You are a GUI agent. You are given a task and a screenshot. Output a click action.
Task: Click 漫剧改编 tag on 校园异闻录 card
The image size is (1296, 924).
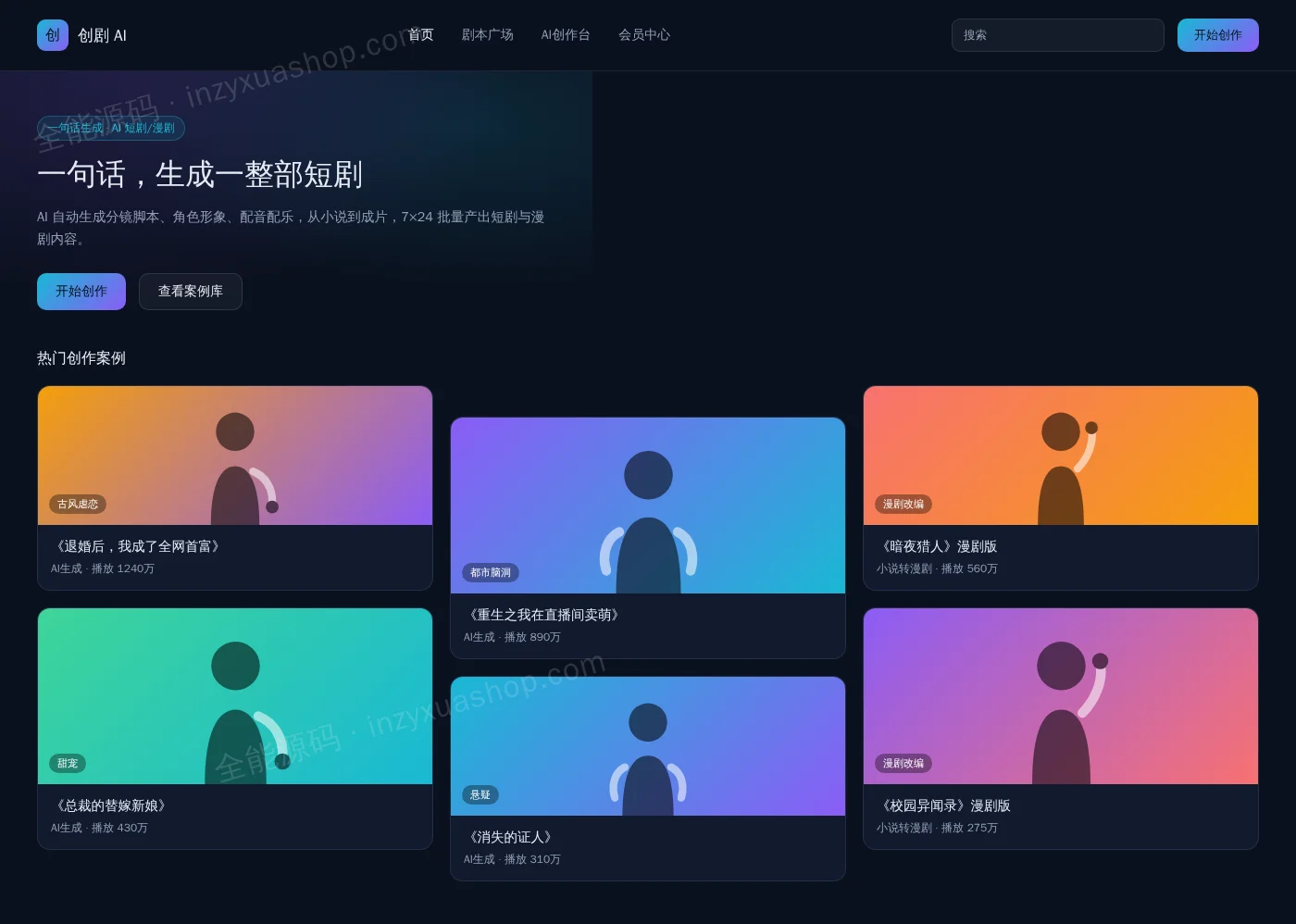click(x=903, y=764)
